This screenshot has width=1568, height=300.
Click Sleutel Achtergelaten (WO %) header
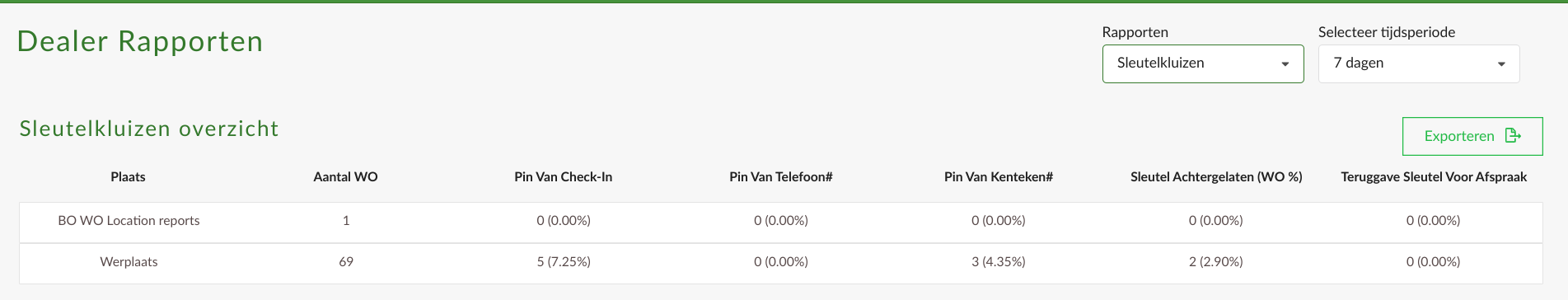[1216, 177]
